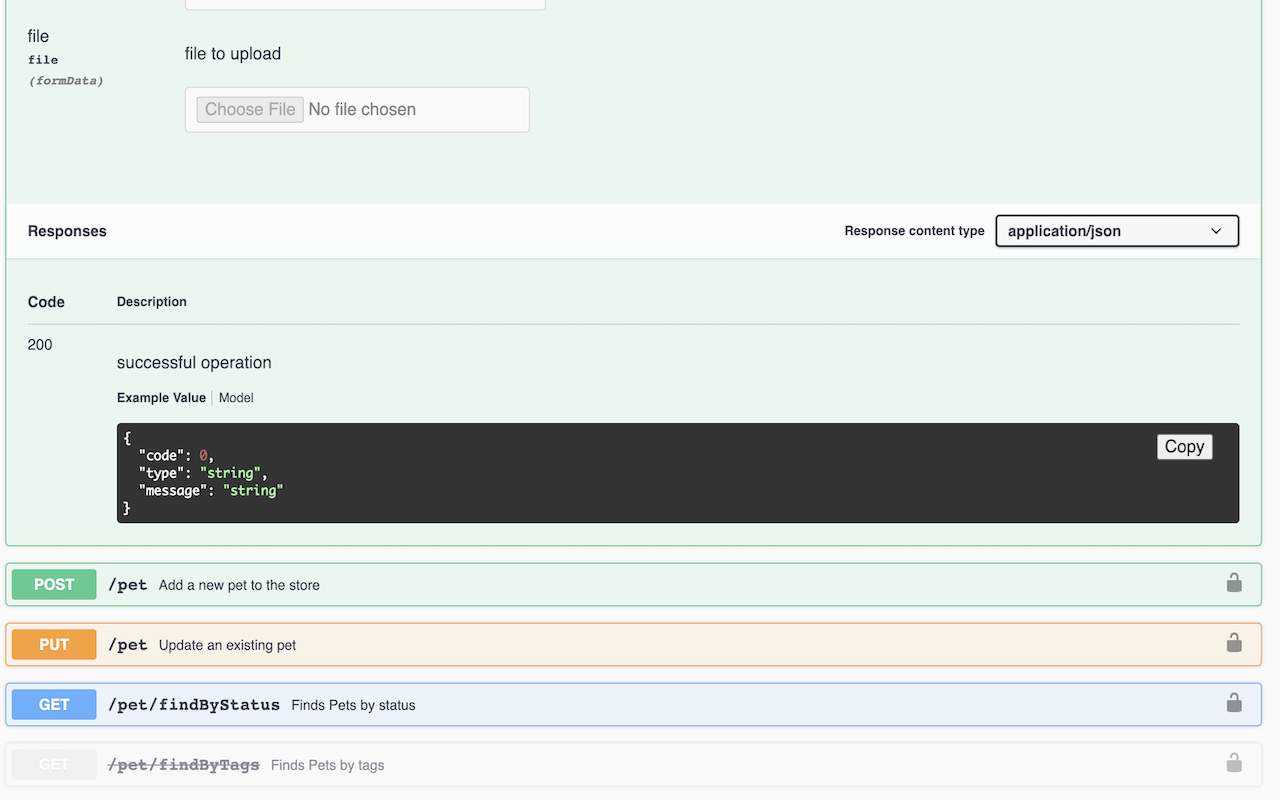Click 'Add a new pet to the store' text
The width and height of the screenshot is (1280, 800).
tap(239, 585)
